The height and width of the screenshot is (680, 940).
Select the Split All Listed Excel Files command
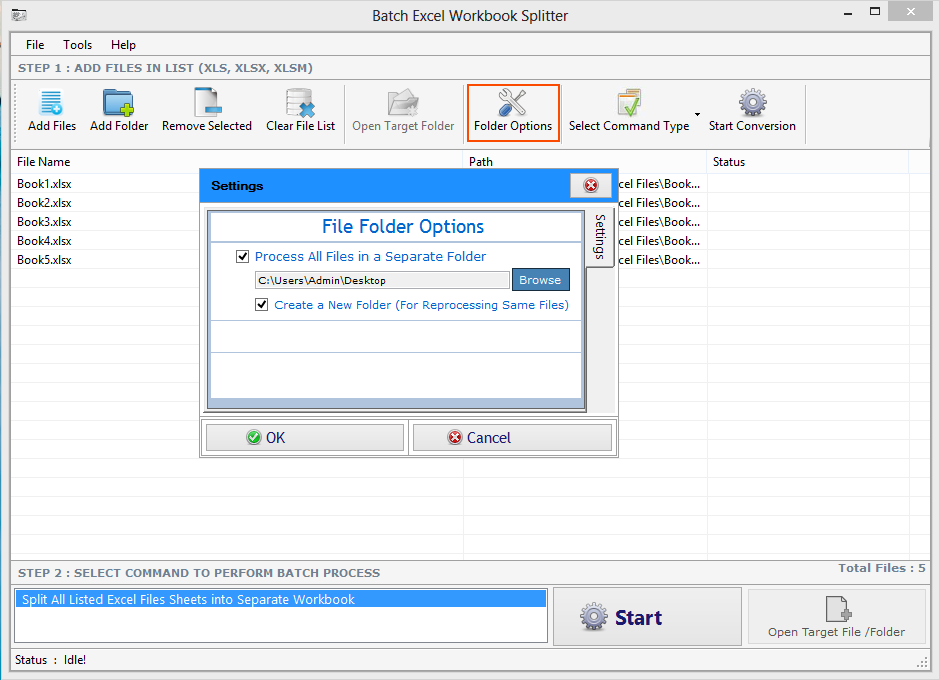point(281,600)
